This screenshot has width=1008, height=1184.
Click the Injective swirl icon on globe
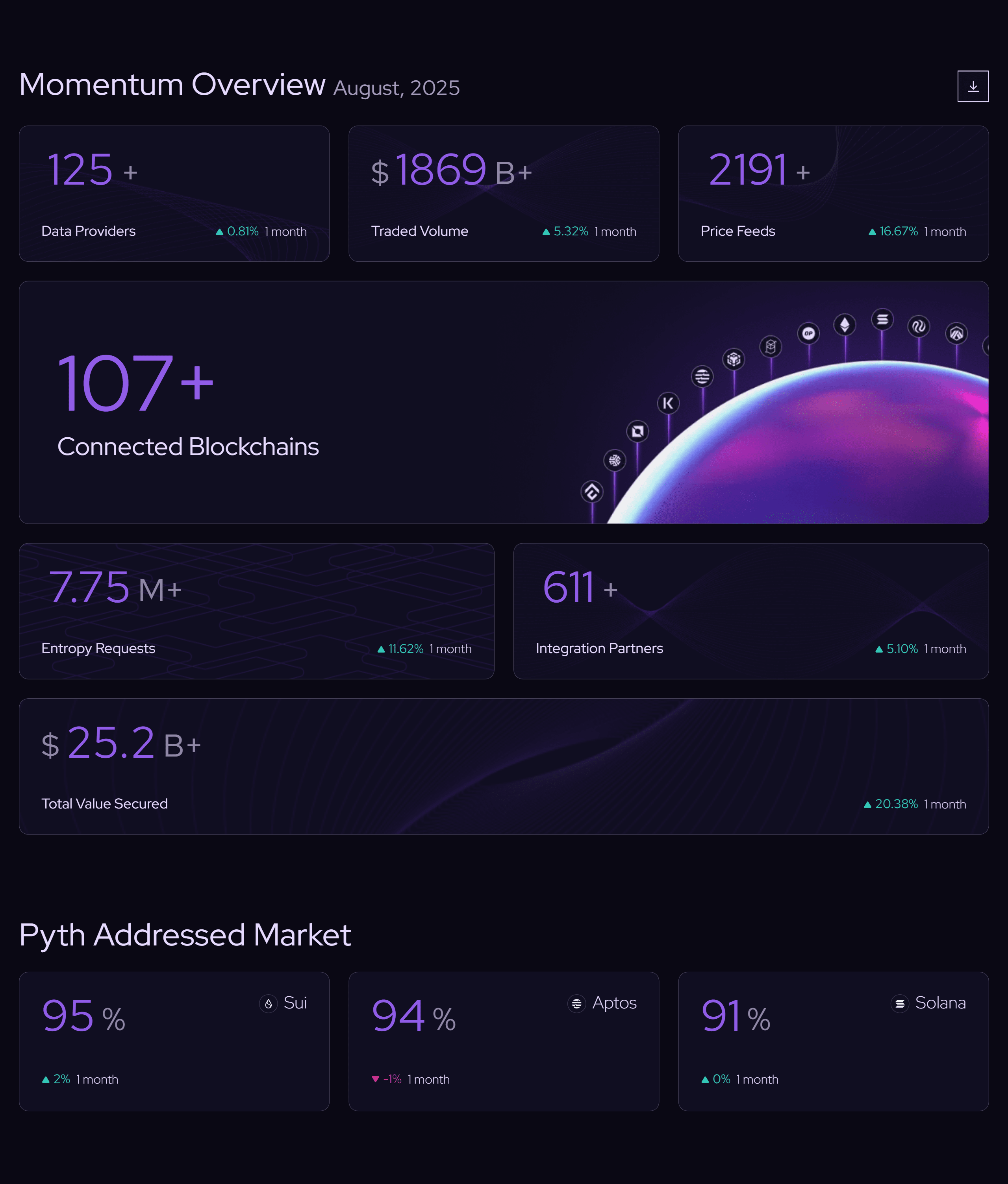(x=918, y=326)
